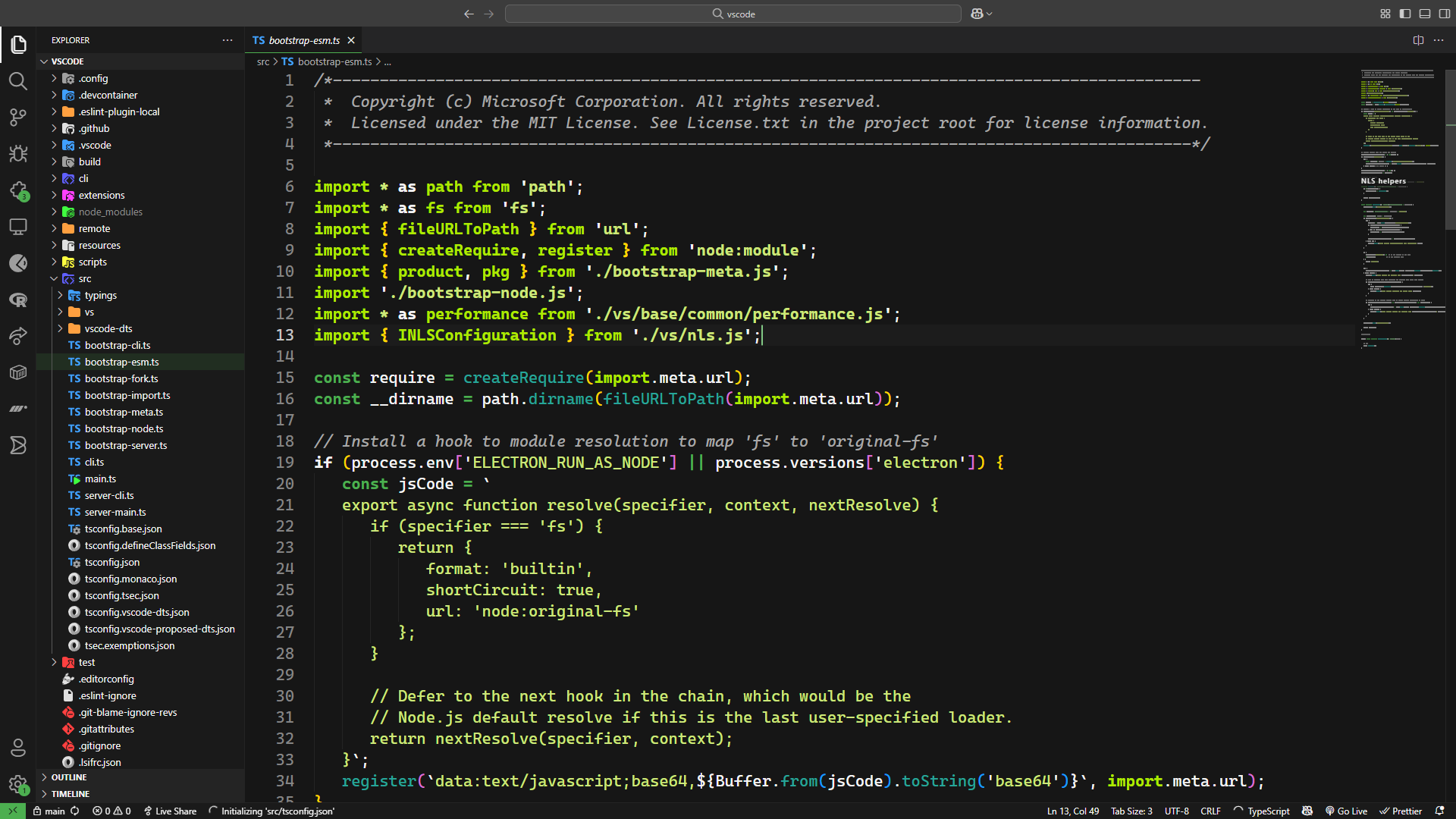Viewport: 1456px width, 819px height.
Task: Click the TypeScript language mode button
Action: point(1268,811)
